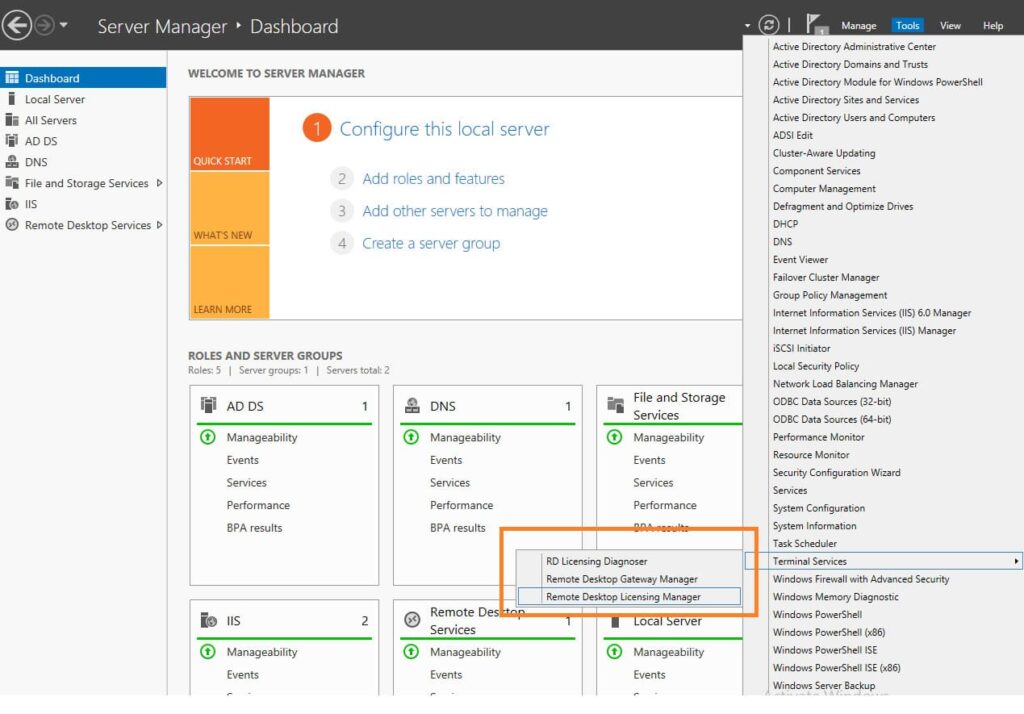1024x714 pixels.
Task: Click green Manageability status icon in AD DS tile
Action: click(208, 437)
